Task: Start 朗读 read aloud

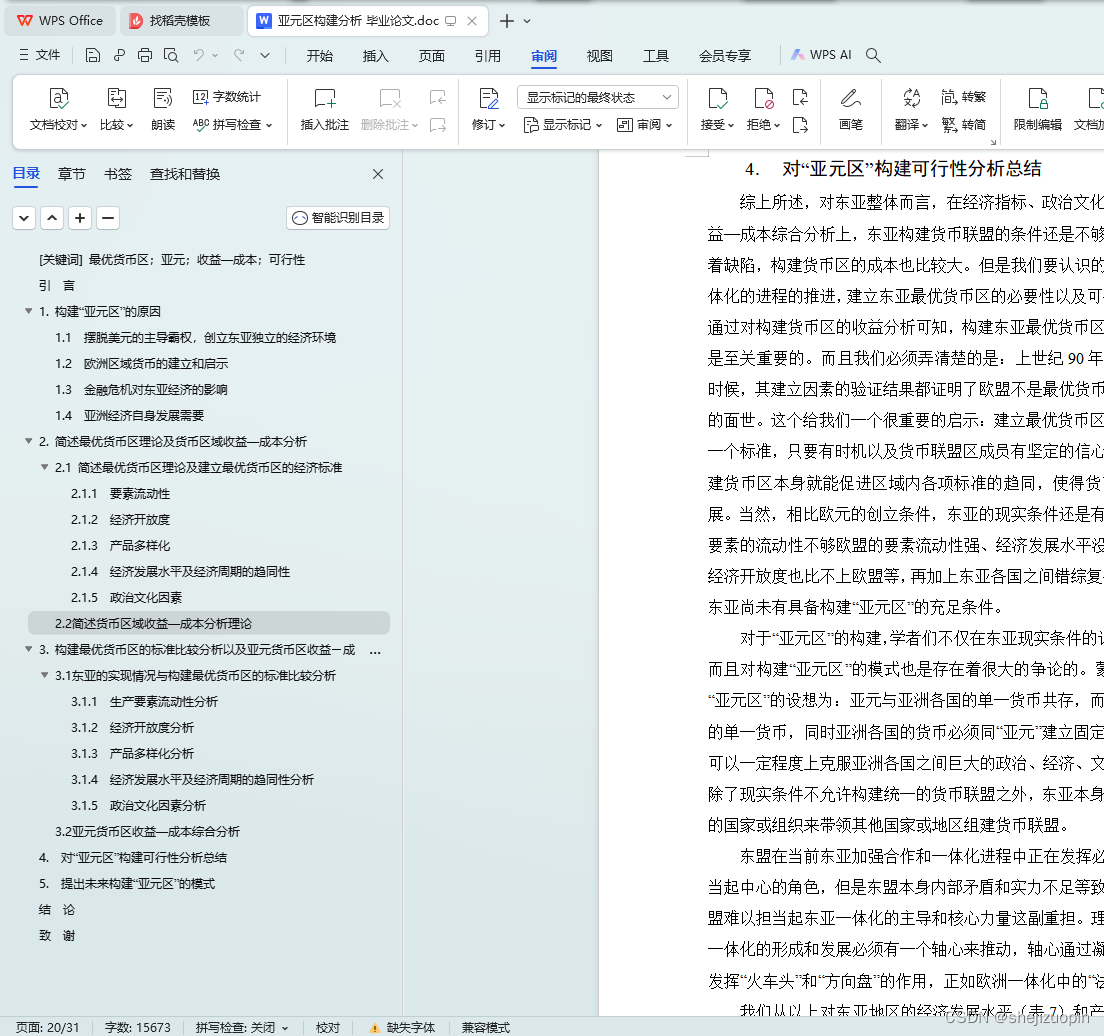Action: coord(163,110)
